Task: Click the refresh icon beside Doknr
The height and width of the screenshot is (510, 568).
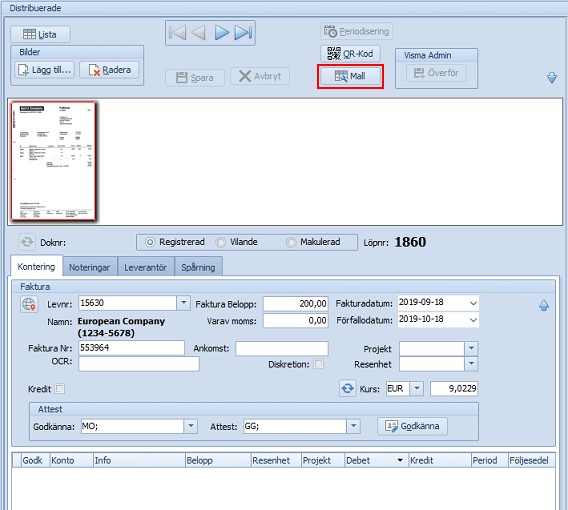Action: click(27, 242)
